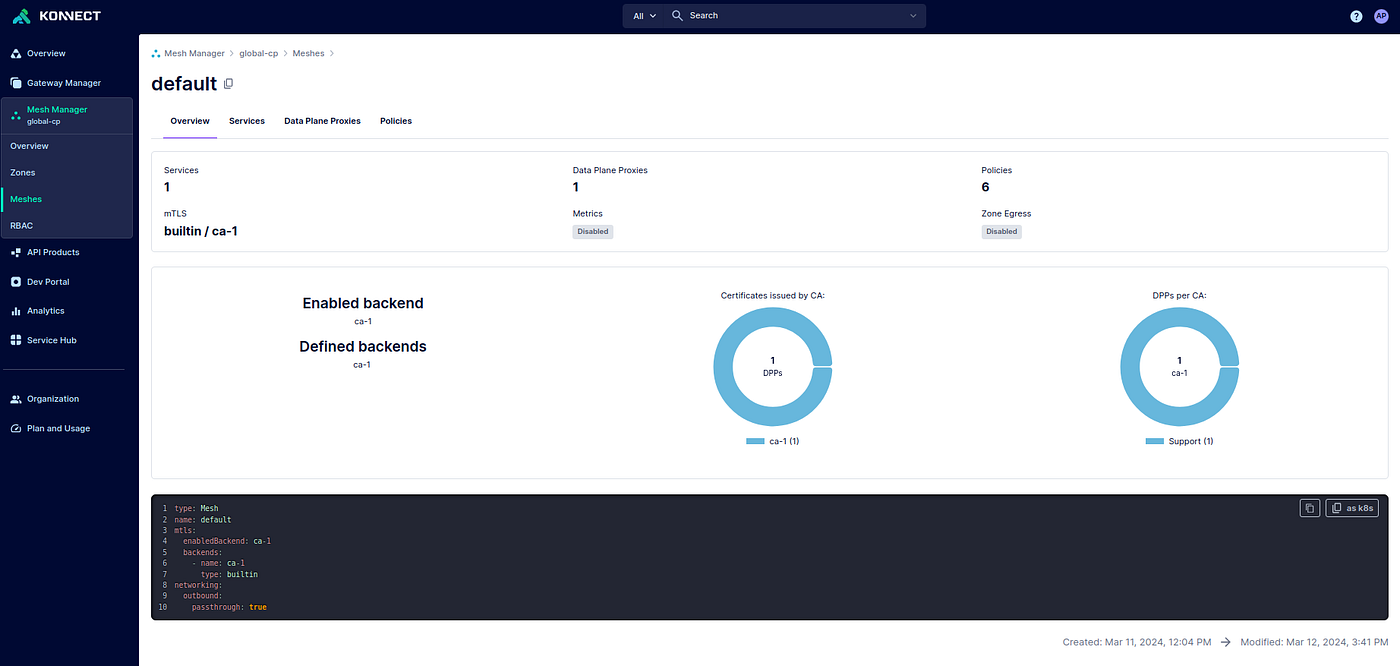The width and height of the screenshot is (1400, 666).
Task: Copy the default mesh name
Action: (x=228, y=84)
